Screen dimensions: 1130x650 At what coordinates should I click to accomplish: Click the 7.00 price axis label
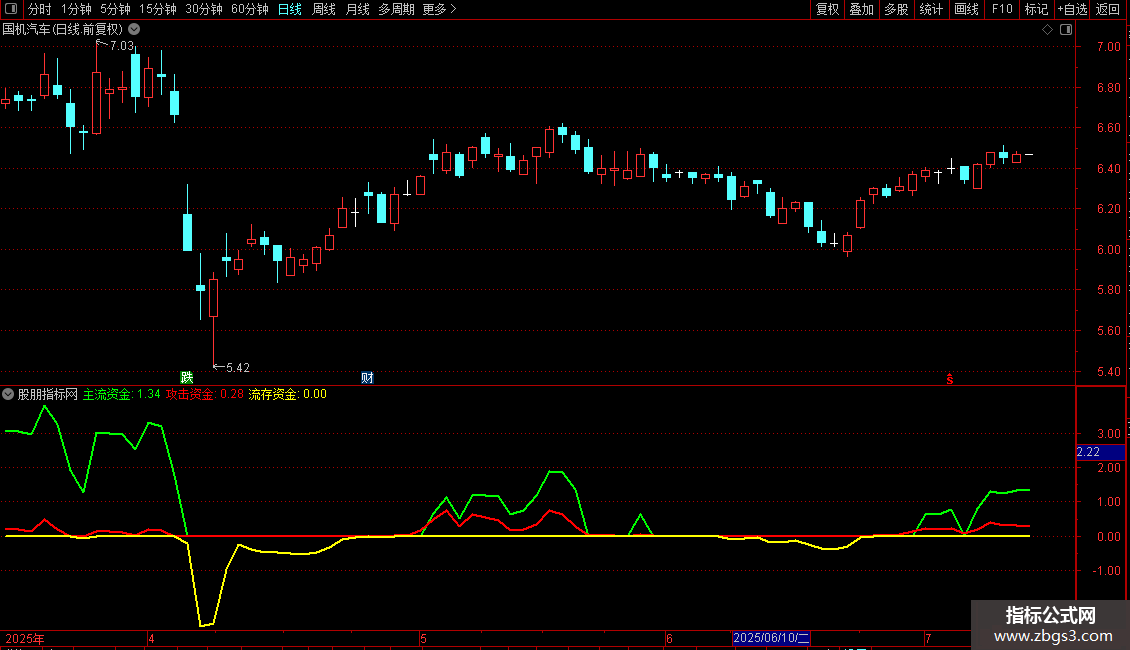[1108, 47]
